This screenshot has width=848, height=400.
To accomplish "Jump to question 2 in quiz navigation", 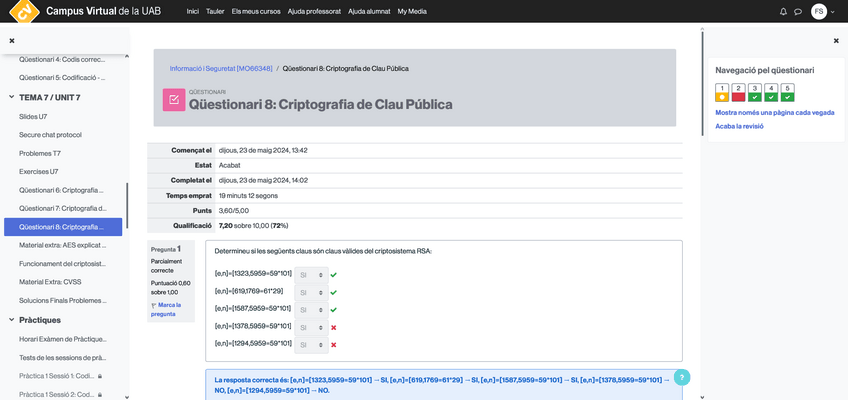I will pyautogui.click(x=739, y=93).
